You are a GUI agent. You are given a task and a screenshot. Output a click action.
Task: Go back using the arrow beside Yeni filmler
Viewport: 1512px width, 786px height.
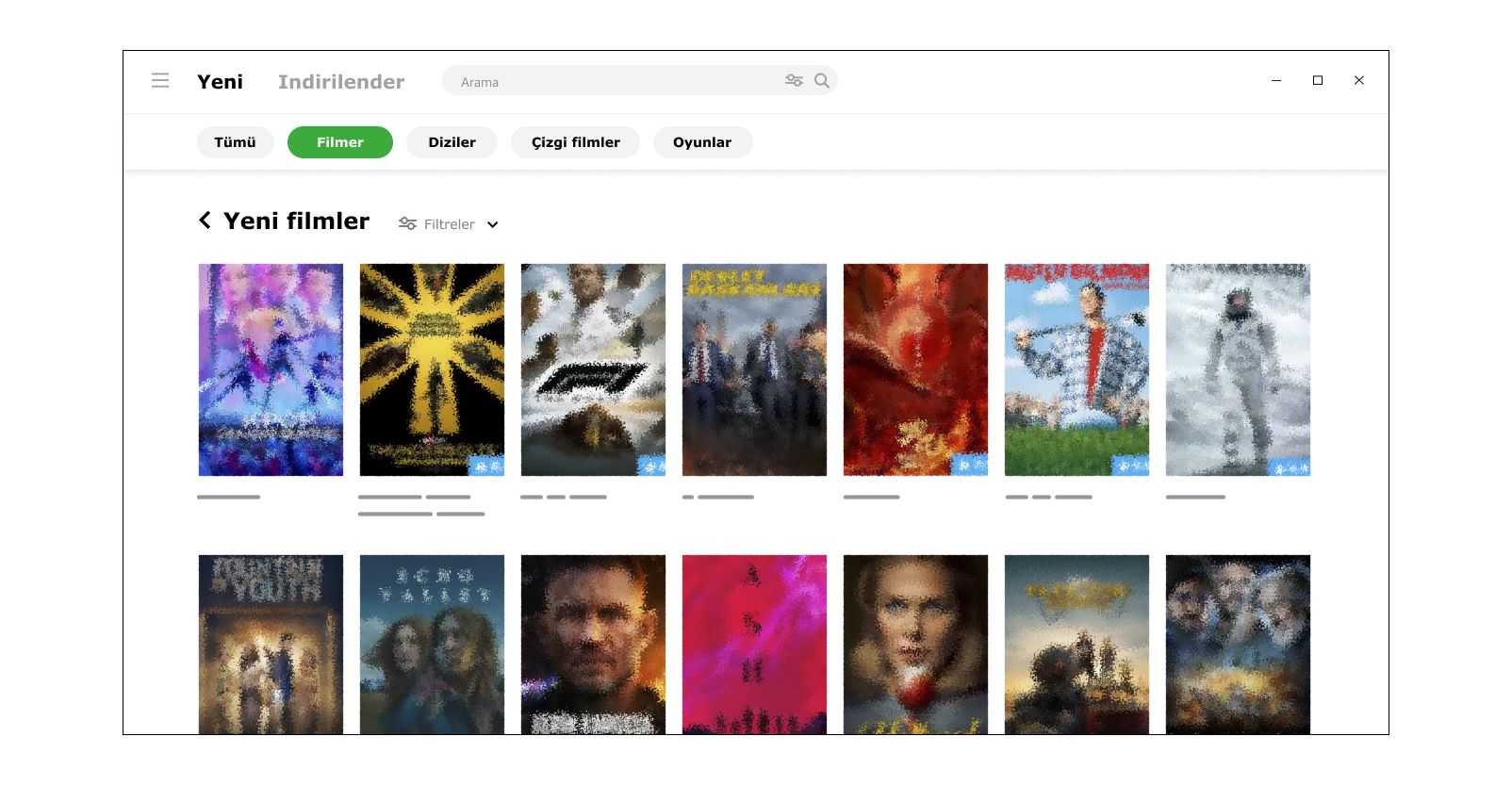pyautogui.click(x=205, y=221)
